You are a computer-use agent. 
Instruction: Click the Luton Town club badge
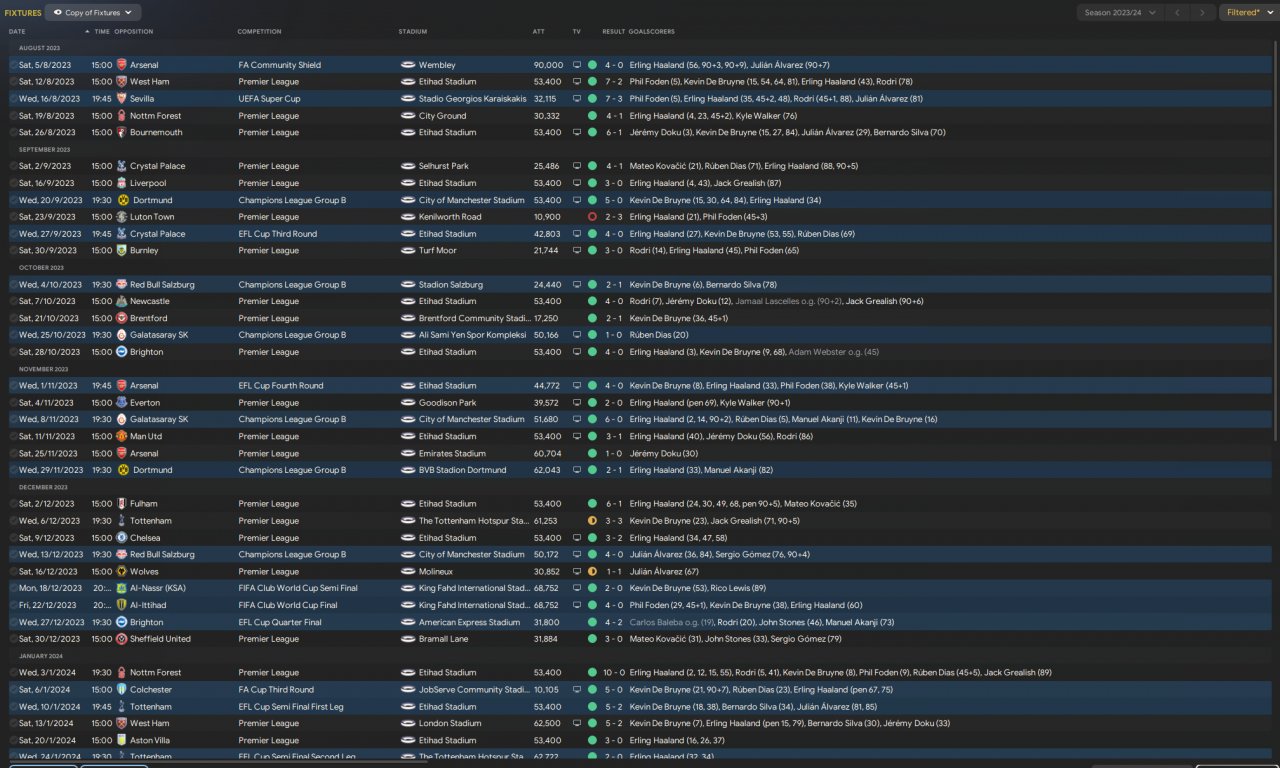pyautogui.click(x=121, y=217)
